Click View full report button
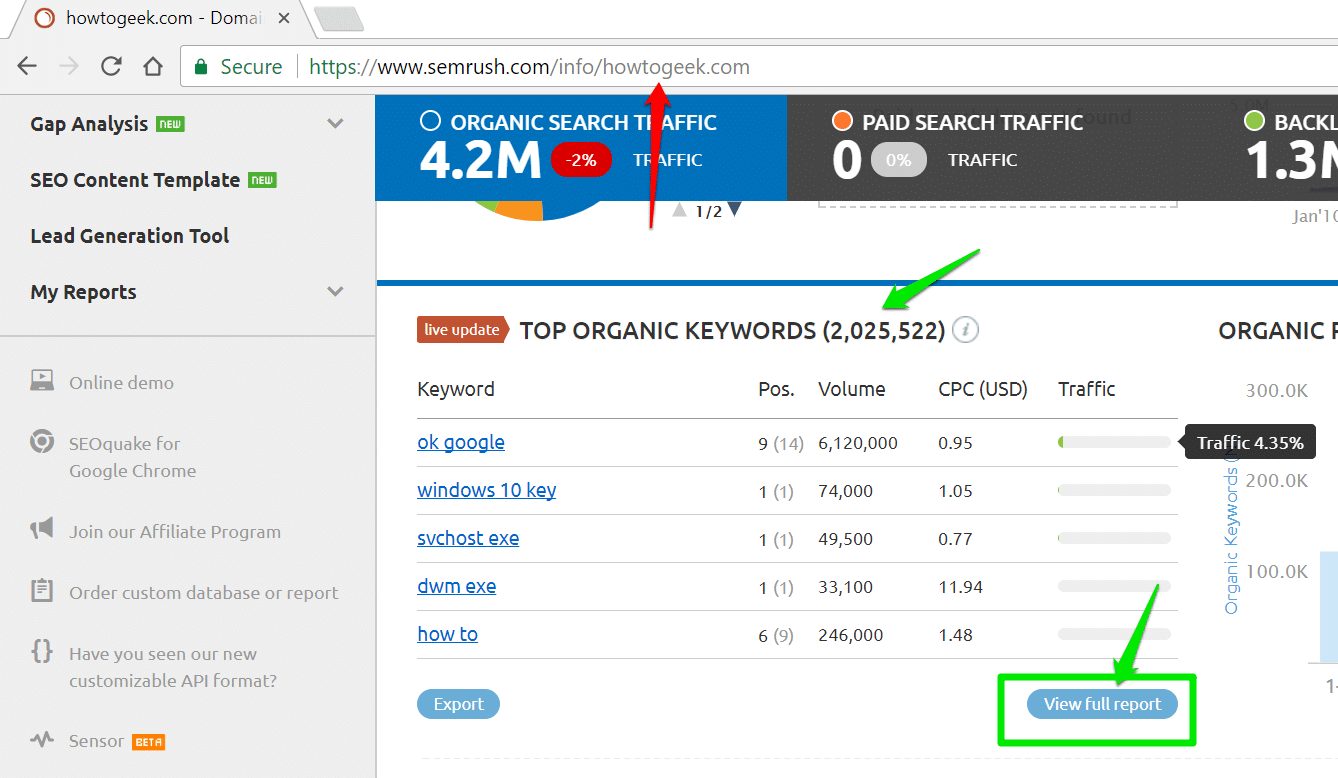Image resolution: width=1338 pixels, height=778 pixels. coord(1102,704)
